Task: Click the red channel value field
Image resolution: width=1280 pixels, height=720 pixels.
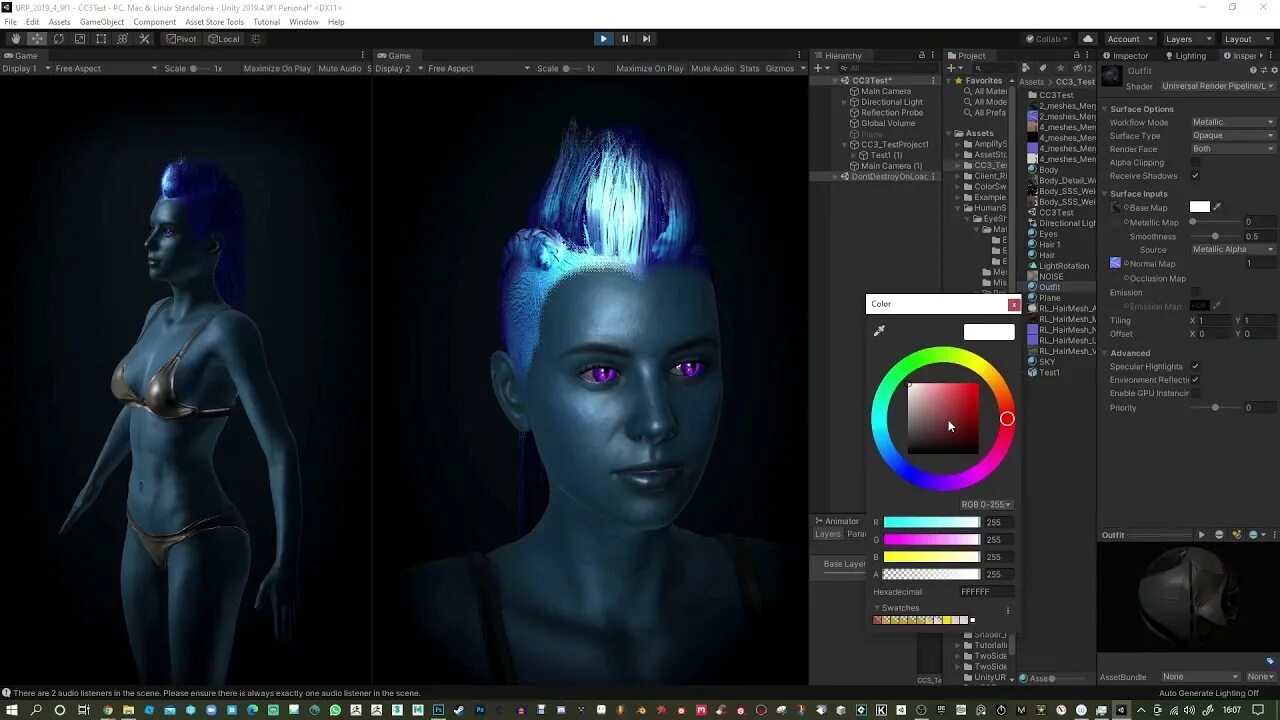Action: [x=998, y=522]
